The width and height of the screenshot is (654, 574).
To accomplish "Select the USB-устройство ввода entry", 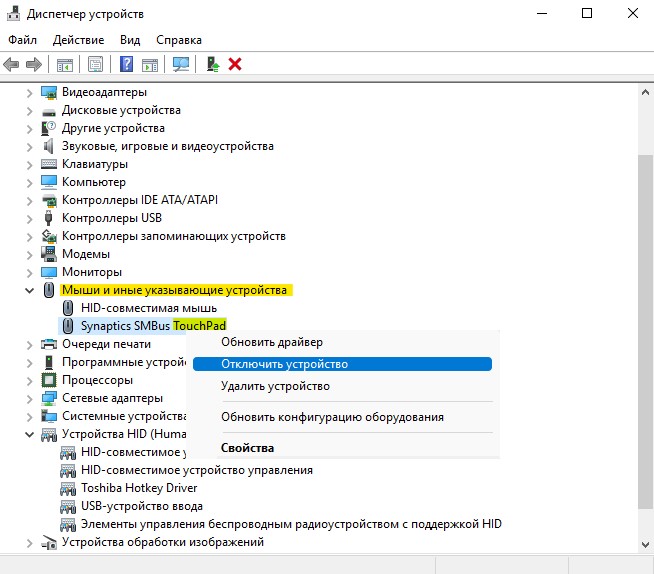I will tap(142, 506).
